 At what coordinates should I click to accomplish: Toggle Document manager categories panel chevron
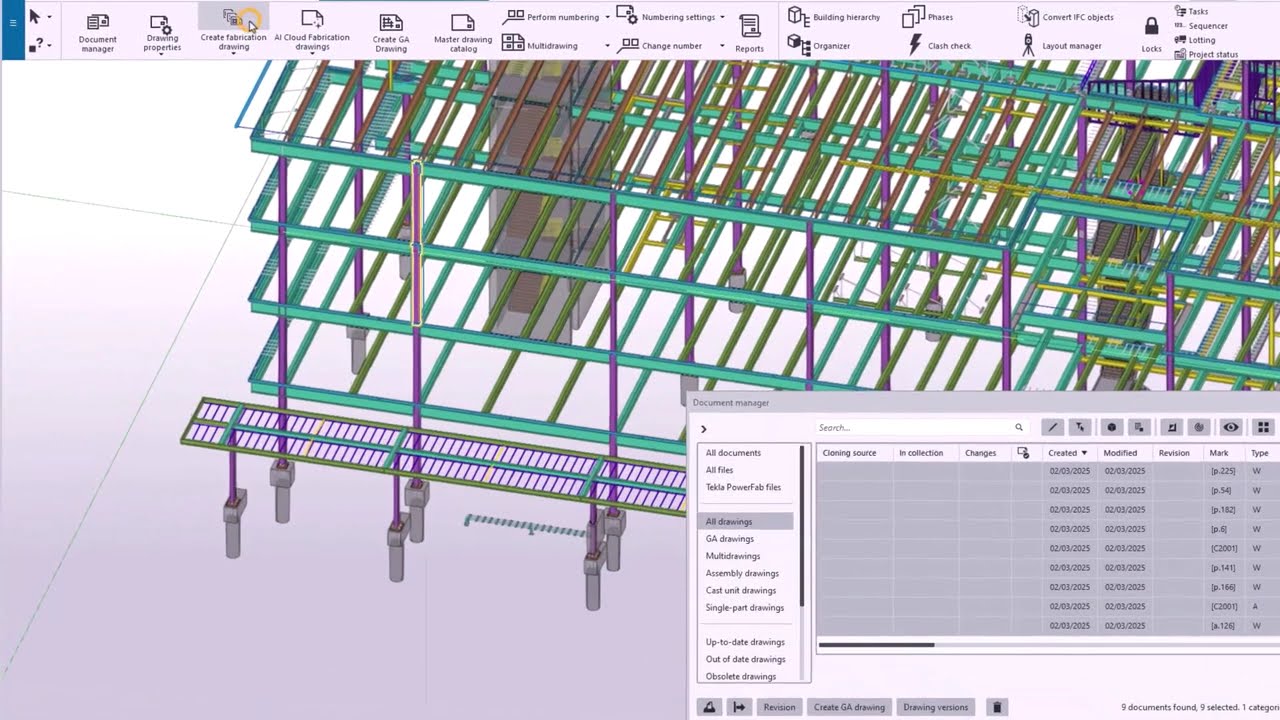[x=703, y=429]
